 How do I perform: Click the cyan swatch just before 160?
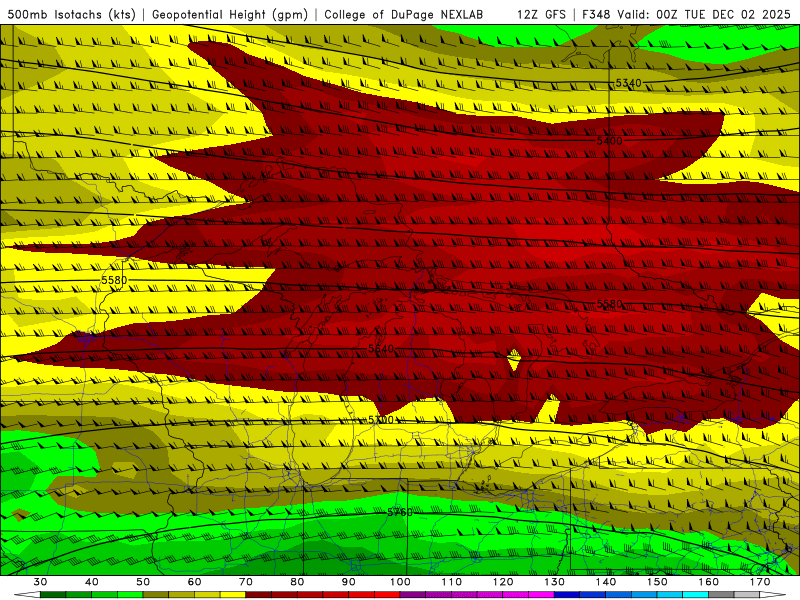click(695, 595)
